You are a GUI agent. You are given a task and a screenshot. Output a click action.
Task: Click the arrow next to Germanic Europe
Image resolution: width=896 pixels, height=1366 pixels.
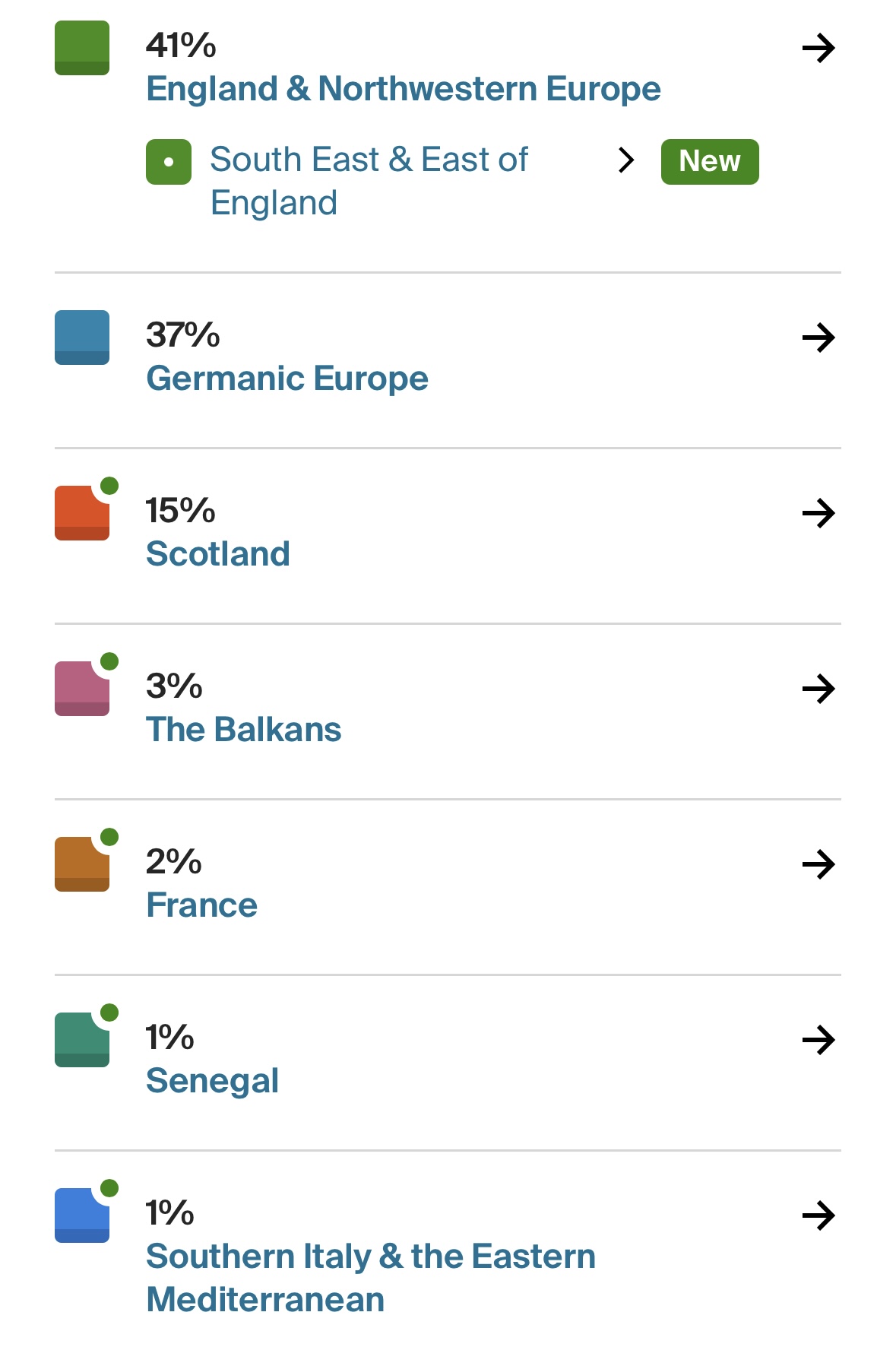(x=818, y=338)
